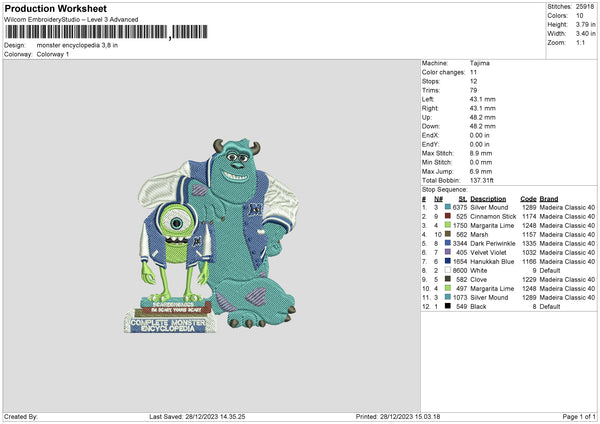Click the Black color swatch in row 12
The height and width of the screenshot is (424, 600).
tap(448, 306)
